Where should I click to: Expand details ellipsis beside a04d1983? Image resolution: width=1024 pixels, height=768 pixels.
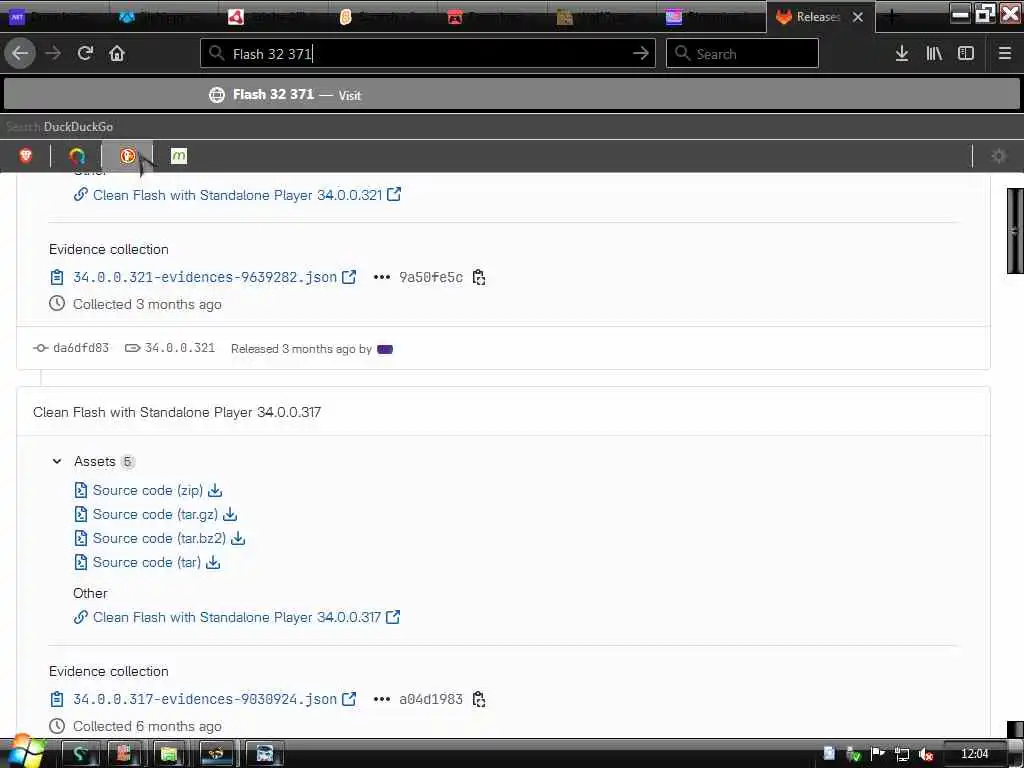[381, 699]
